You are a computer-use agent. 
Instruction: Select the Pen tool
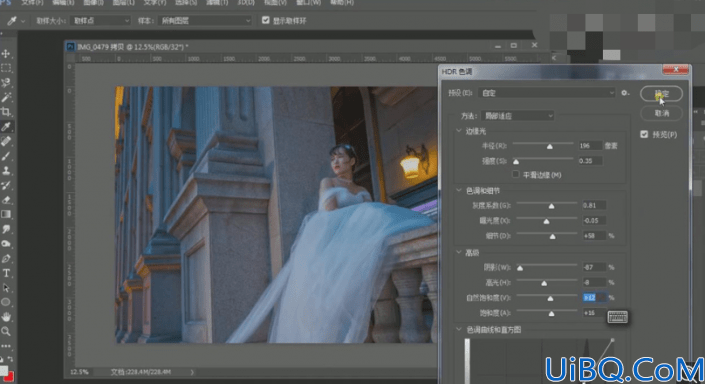pos(6,259)
